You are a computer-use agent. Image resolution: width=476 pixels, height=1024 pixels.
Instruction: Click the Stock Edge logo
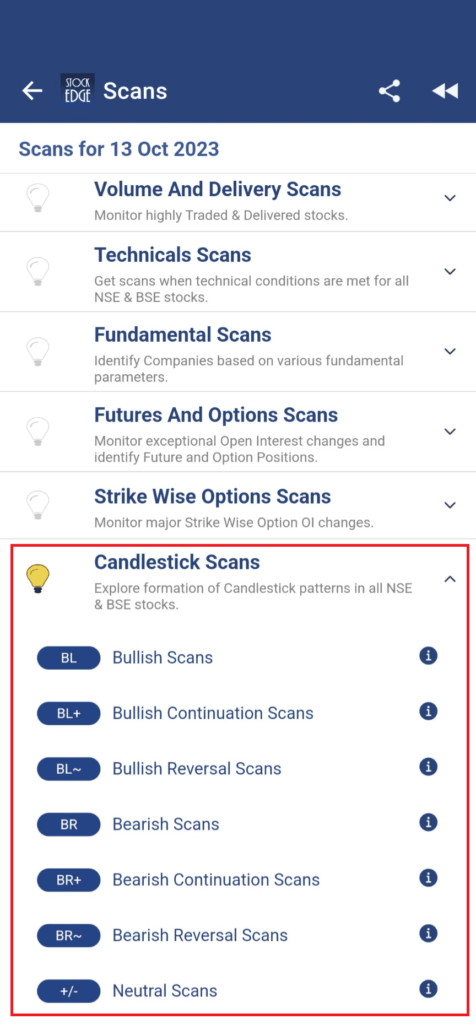pos(77,91)
